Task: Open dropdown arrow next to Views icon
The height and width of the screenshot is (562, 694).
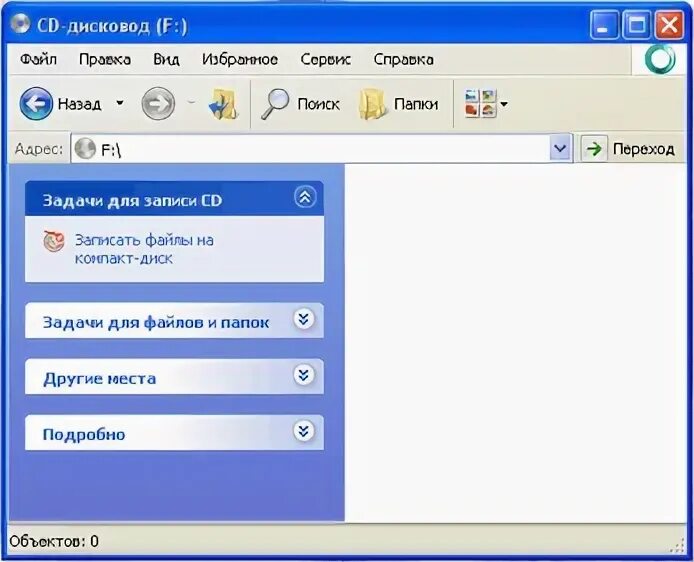Action: point(504,104)
